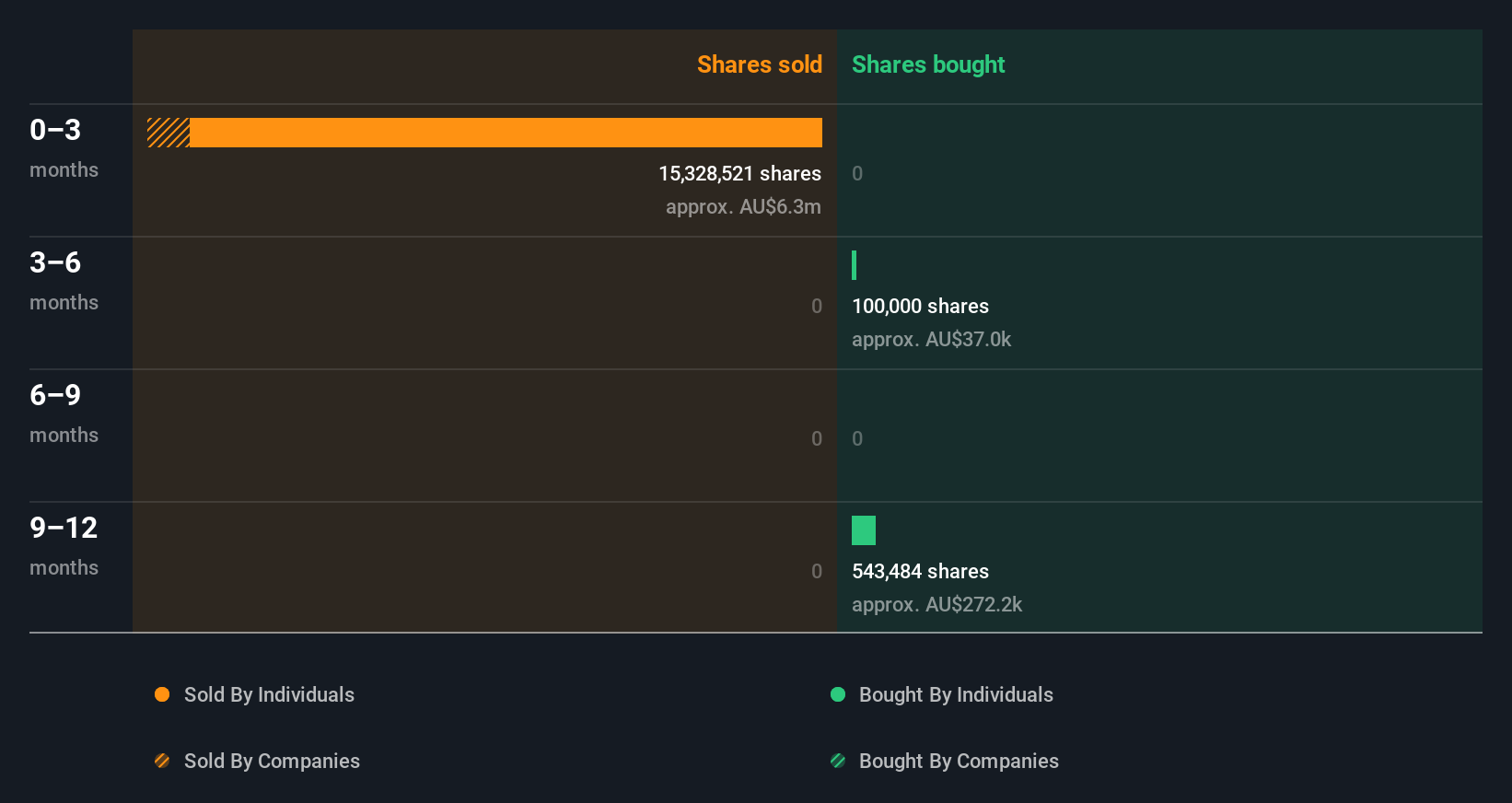This screenshot has height=803, width=1512.
Task: Click the 0 sold value in 3–6 months row
Action: (x=817, y=307)
